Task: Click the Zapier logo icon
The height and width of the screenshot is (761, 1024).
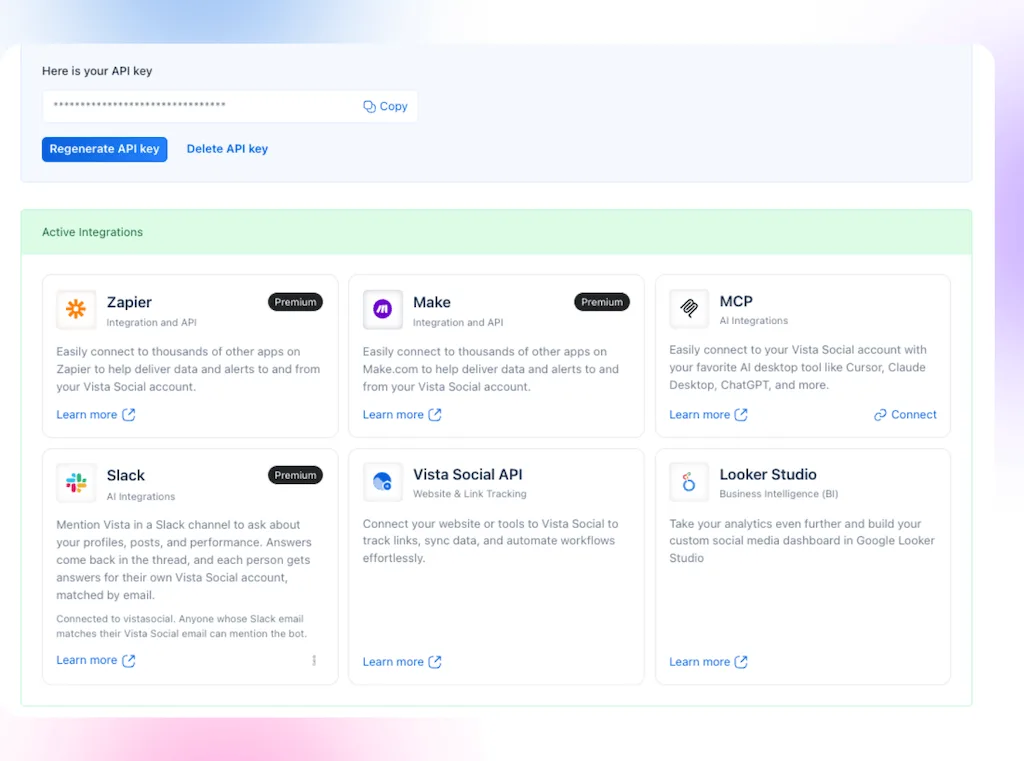Action: (x=76, y=309)
